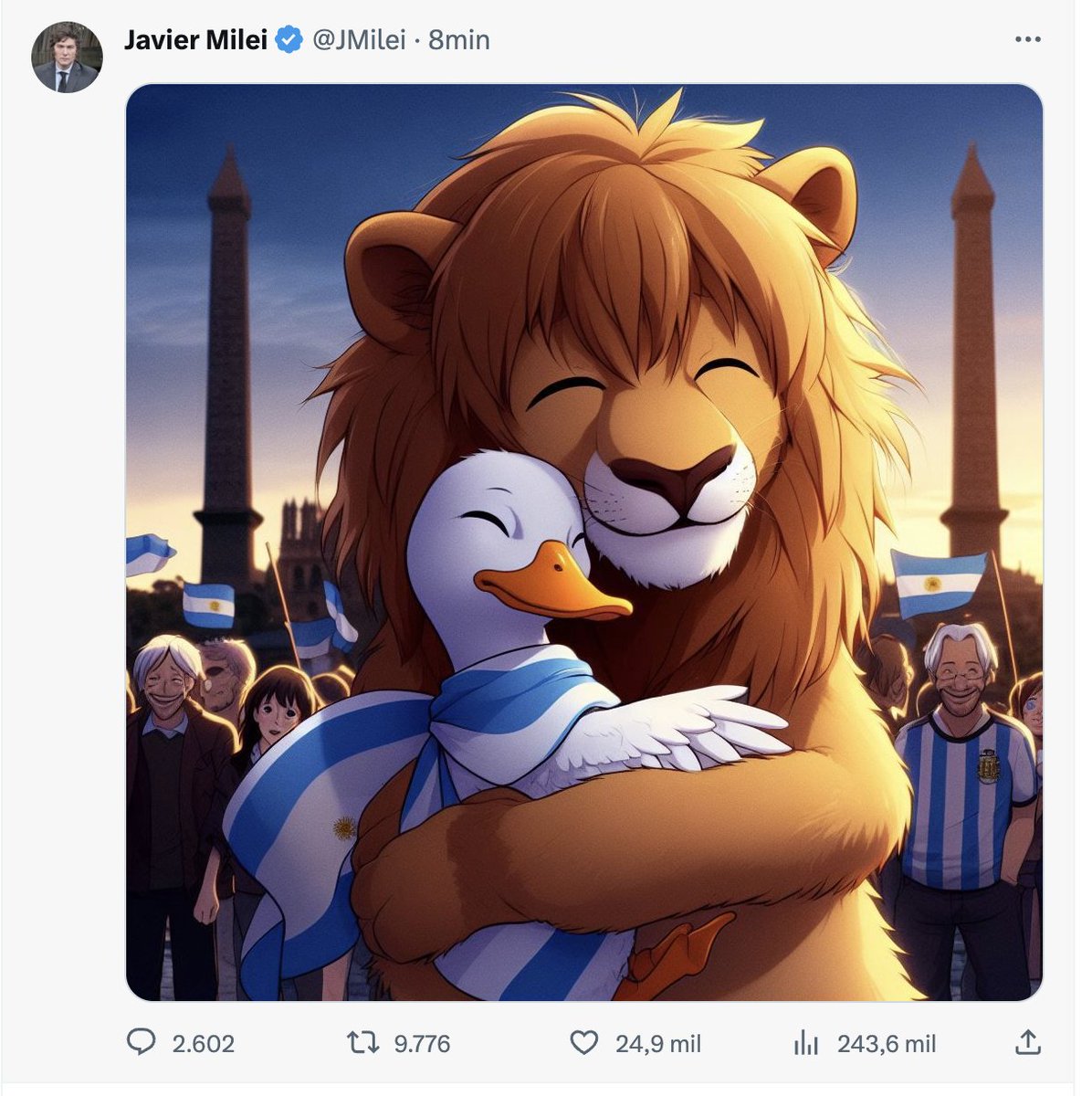1092x1096 pixels.
Task: Open the tweet via the 8min timestamp
Action: [x=458, y=40]
